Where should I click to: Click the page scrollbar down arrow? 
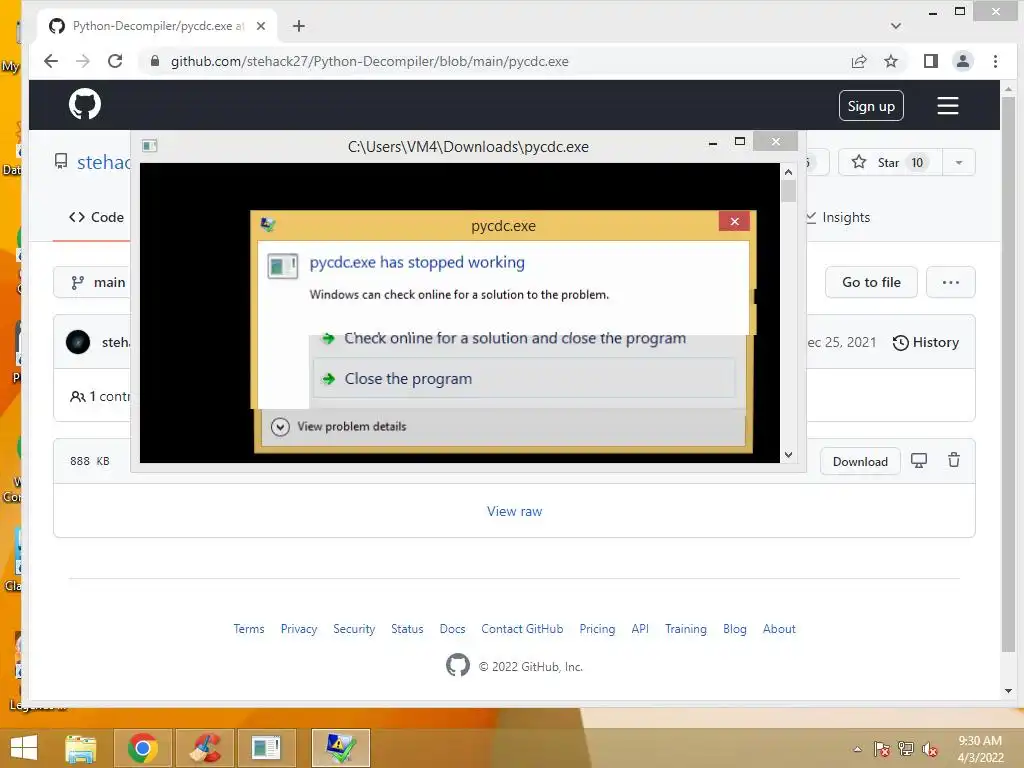coord(1008,691)
